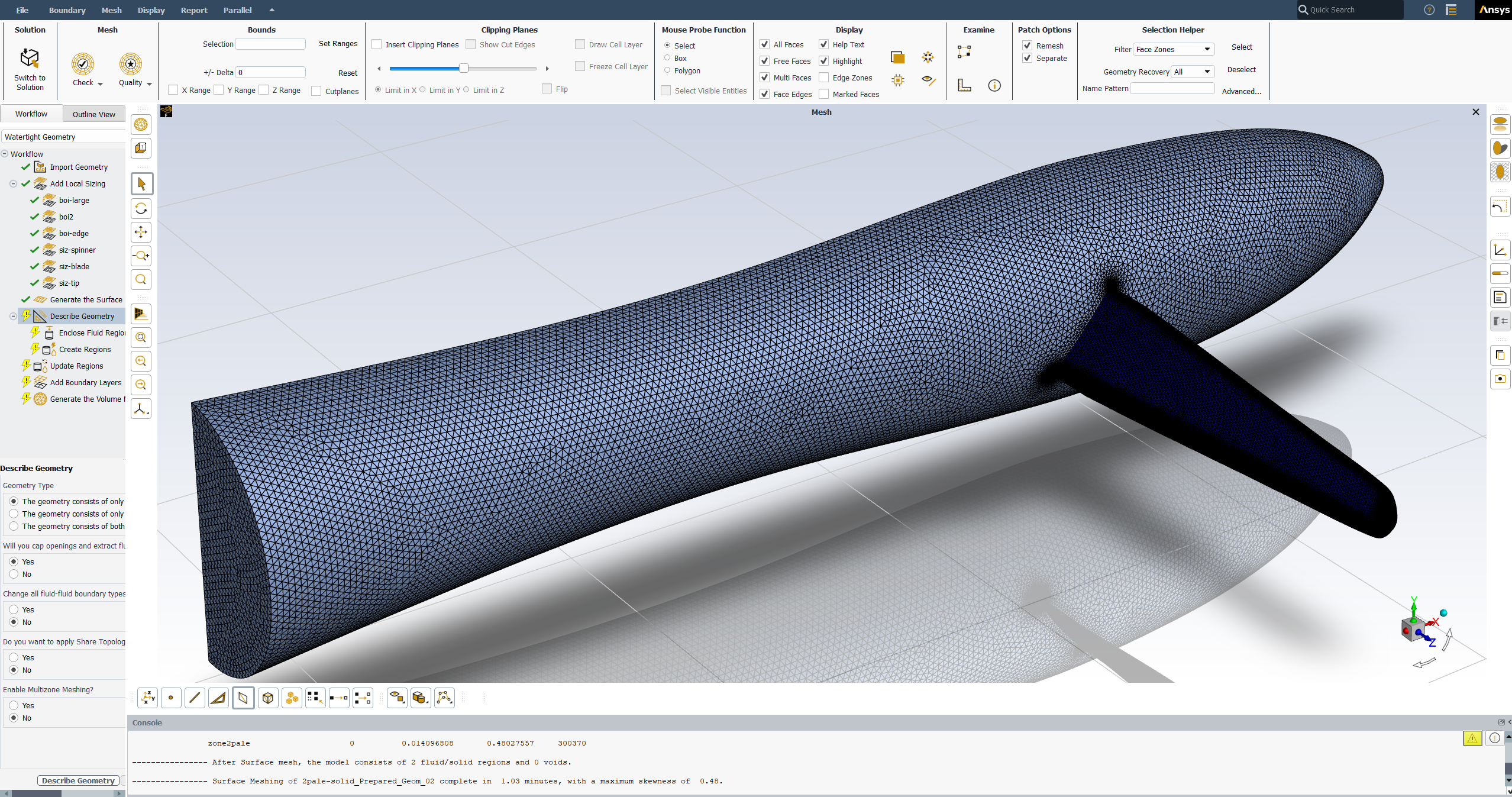The width and height of the screenshot is (1512, 797).
Task: Click the clipping plane slider handle
Action: 464,68
